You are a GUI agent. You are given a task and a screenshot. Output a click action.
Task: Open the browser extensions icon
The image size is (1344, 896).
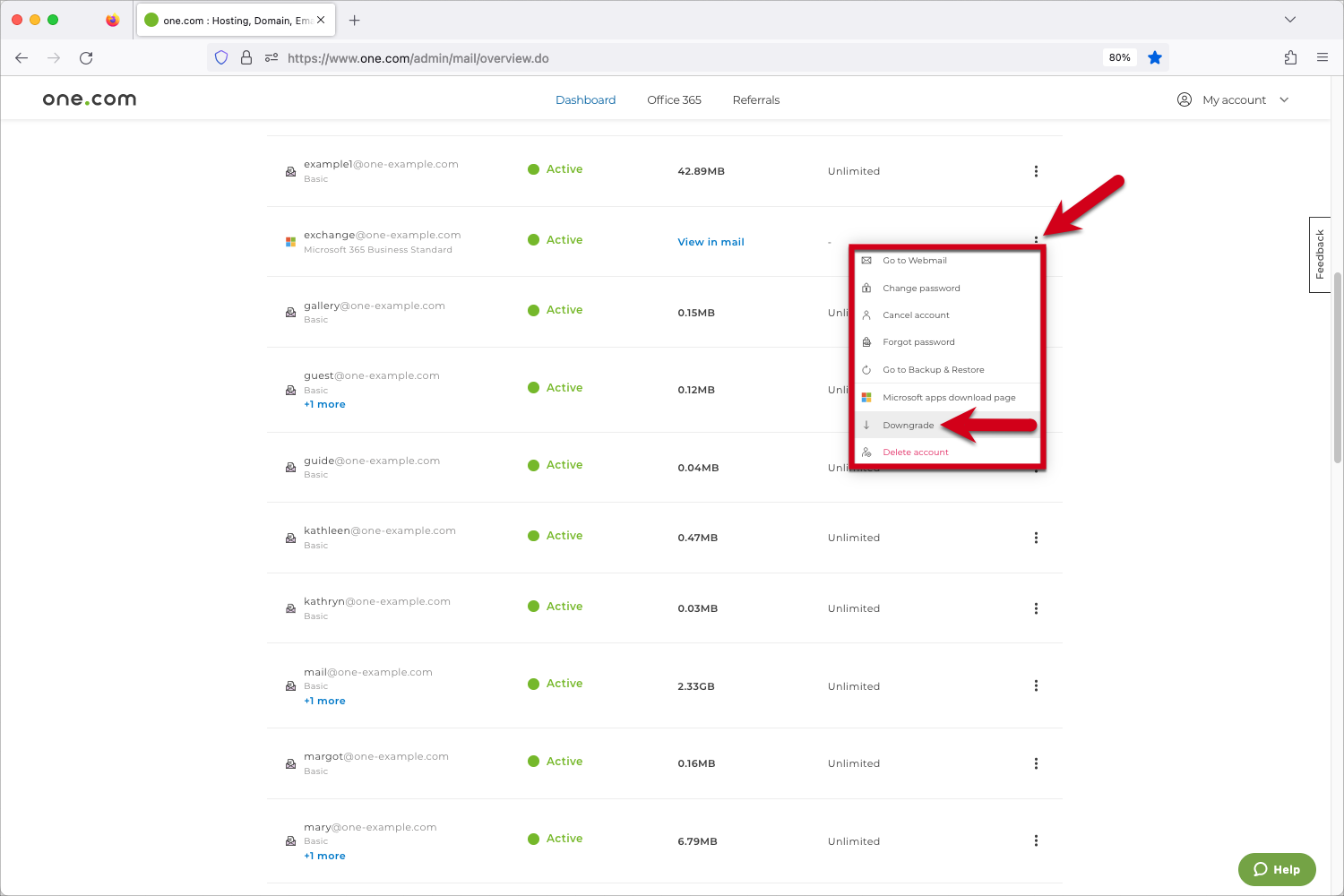tap(1290, 57)
